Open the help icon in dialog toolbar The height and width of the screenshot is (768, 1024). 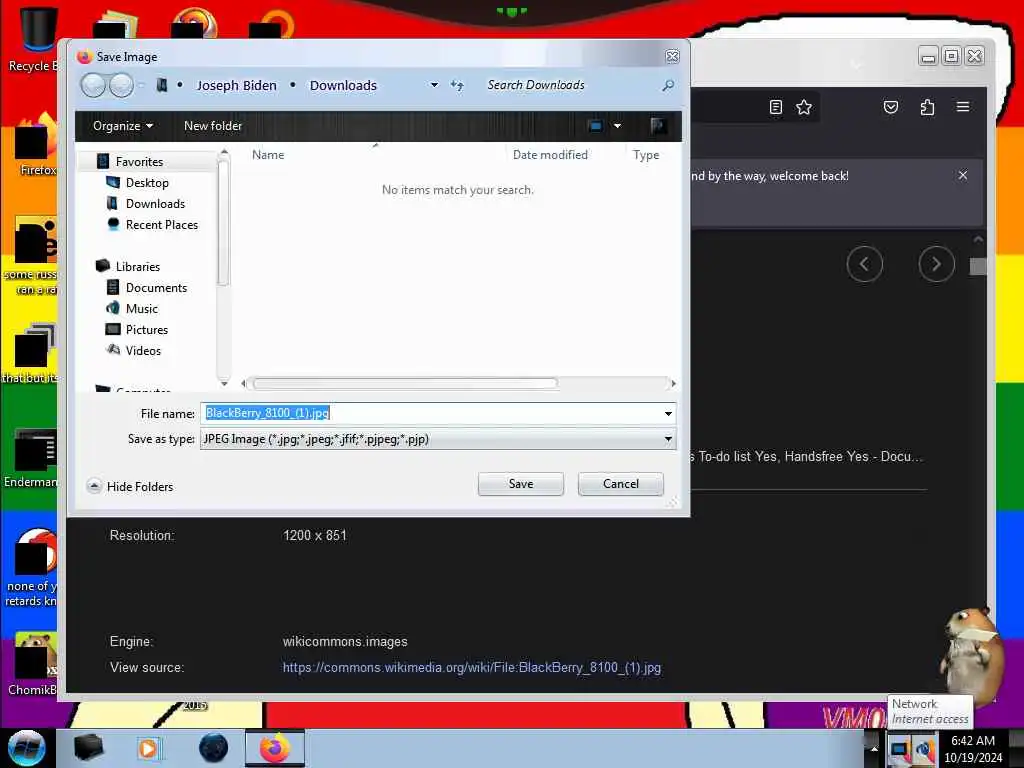pos(658,125)
